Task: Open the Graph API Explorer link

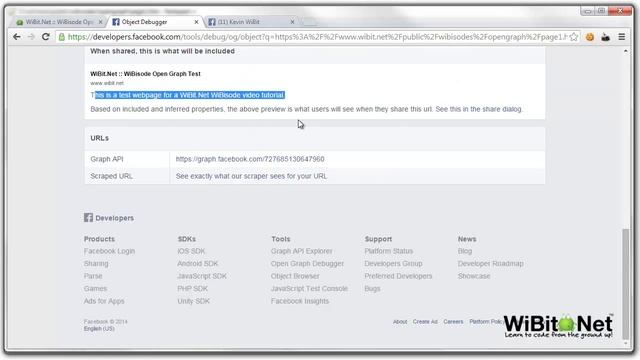Action: pyautogui.click(x=302, y=251)
